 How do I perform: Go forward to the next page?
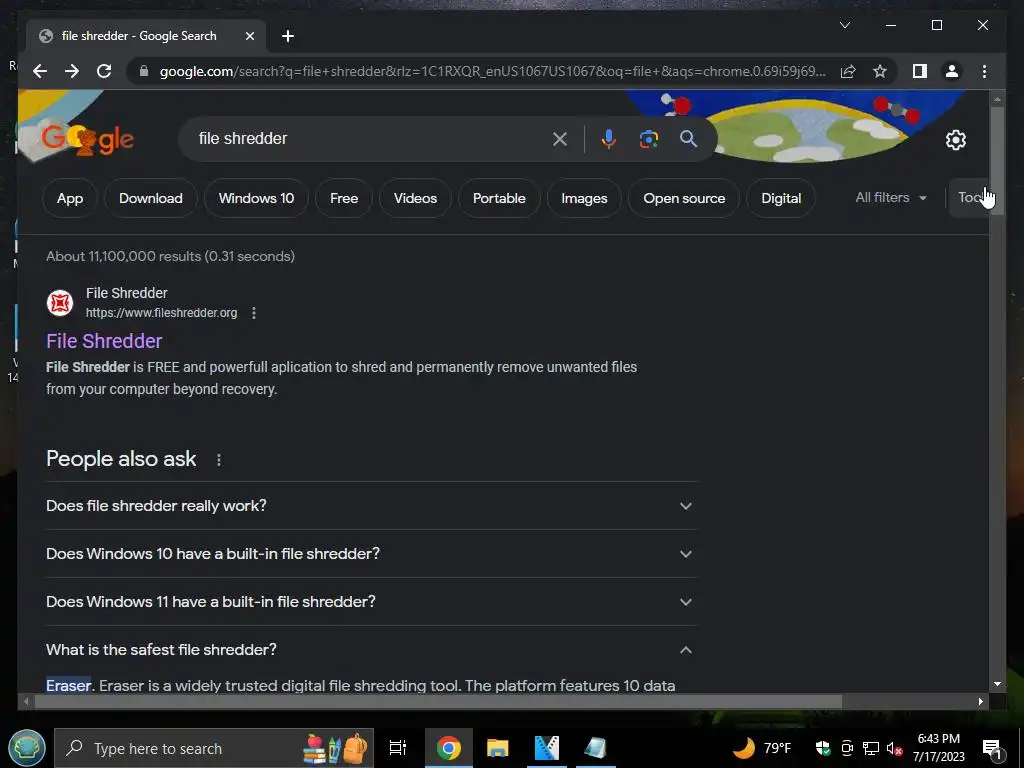coord(72,71)
